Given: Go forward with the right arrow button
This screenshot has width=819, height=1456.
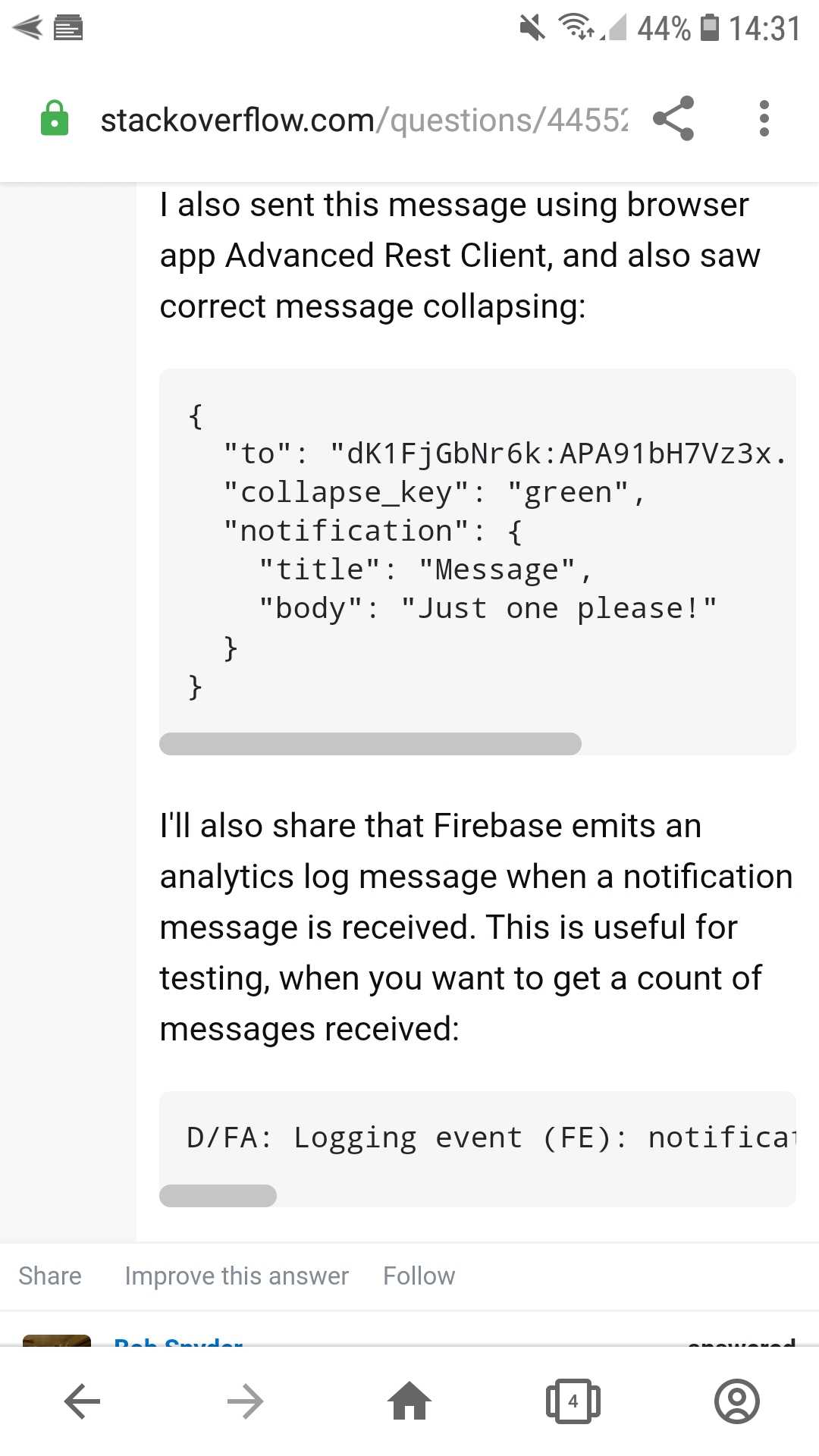Looking at the screenshot, I should pos(245,1401).
